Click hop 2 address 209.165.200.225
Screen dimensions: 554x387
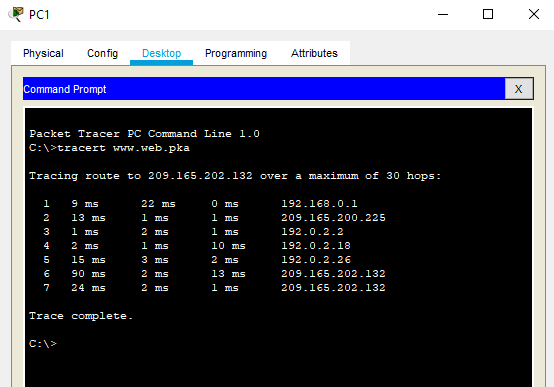[x=333, y=218]
